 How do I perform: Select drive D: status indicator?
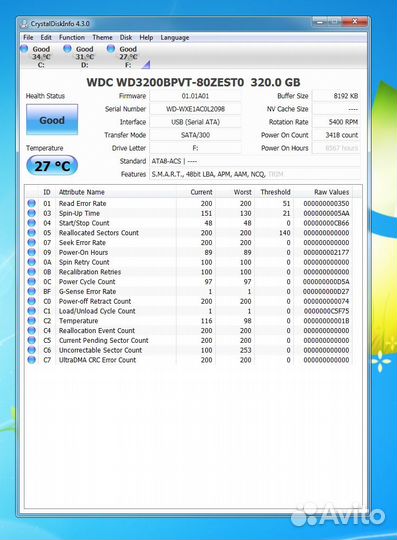tap(79, 56)
